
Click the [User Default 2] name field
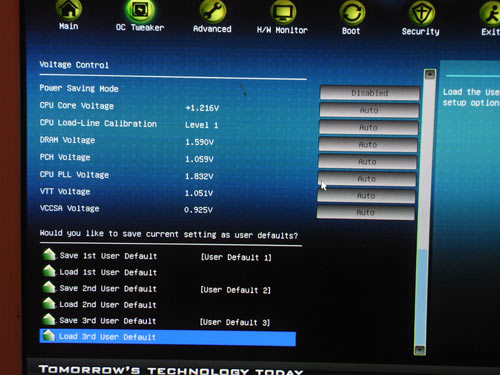(x=235, y=290)
